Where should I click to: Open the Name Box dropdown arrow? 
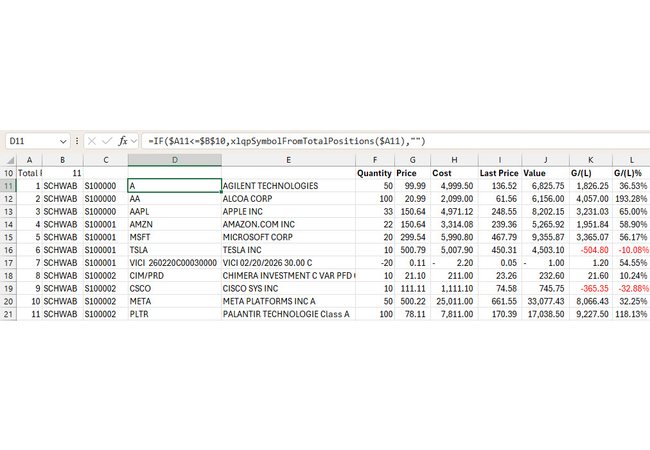click(63, 141)
